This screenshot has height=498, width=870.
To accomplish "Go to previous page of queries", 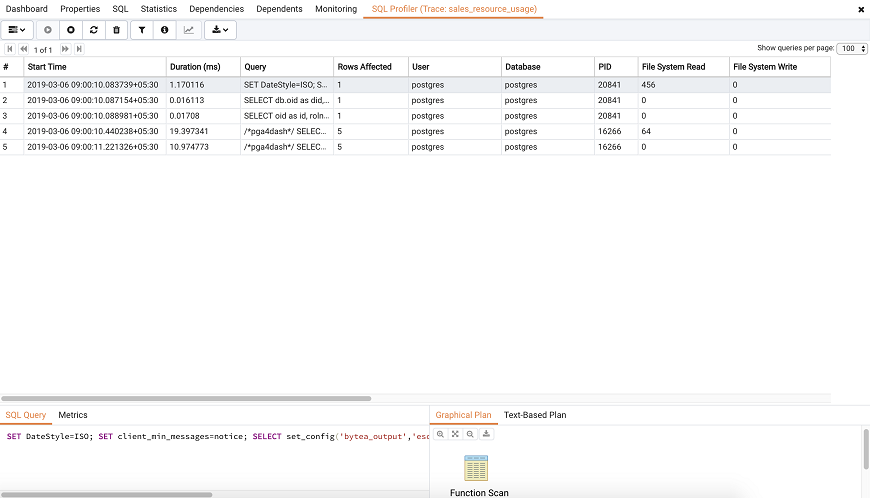I will point(24,49).
